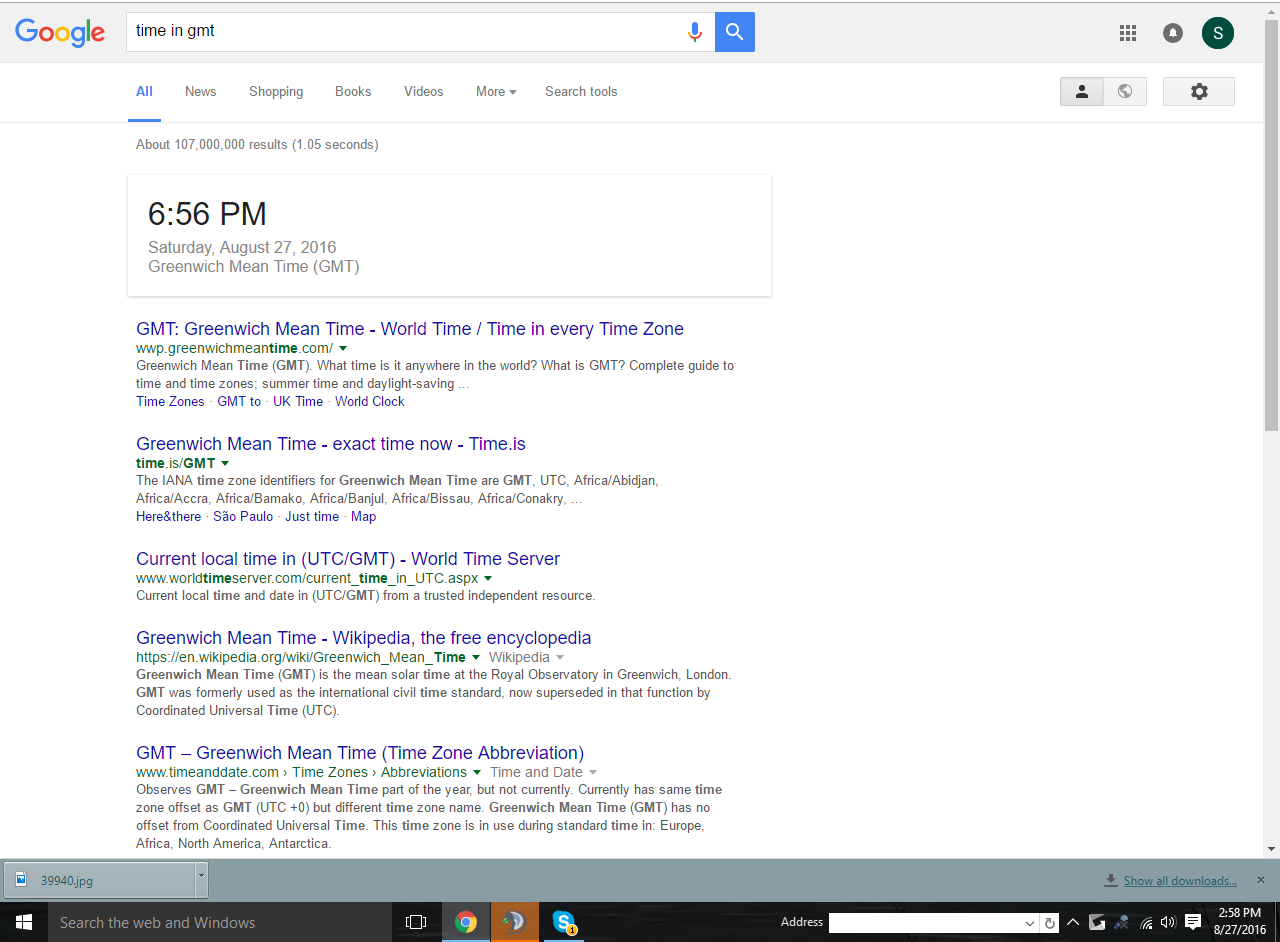Viewport: 1280px width, 942px height.
Task: Open the orange-highlighted app in the taskbar
Action: (x=515, y=922)
